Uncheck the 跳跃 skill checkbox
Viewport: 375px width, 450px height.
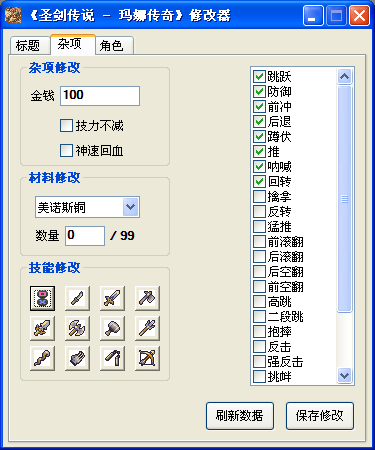259,76
